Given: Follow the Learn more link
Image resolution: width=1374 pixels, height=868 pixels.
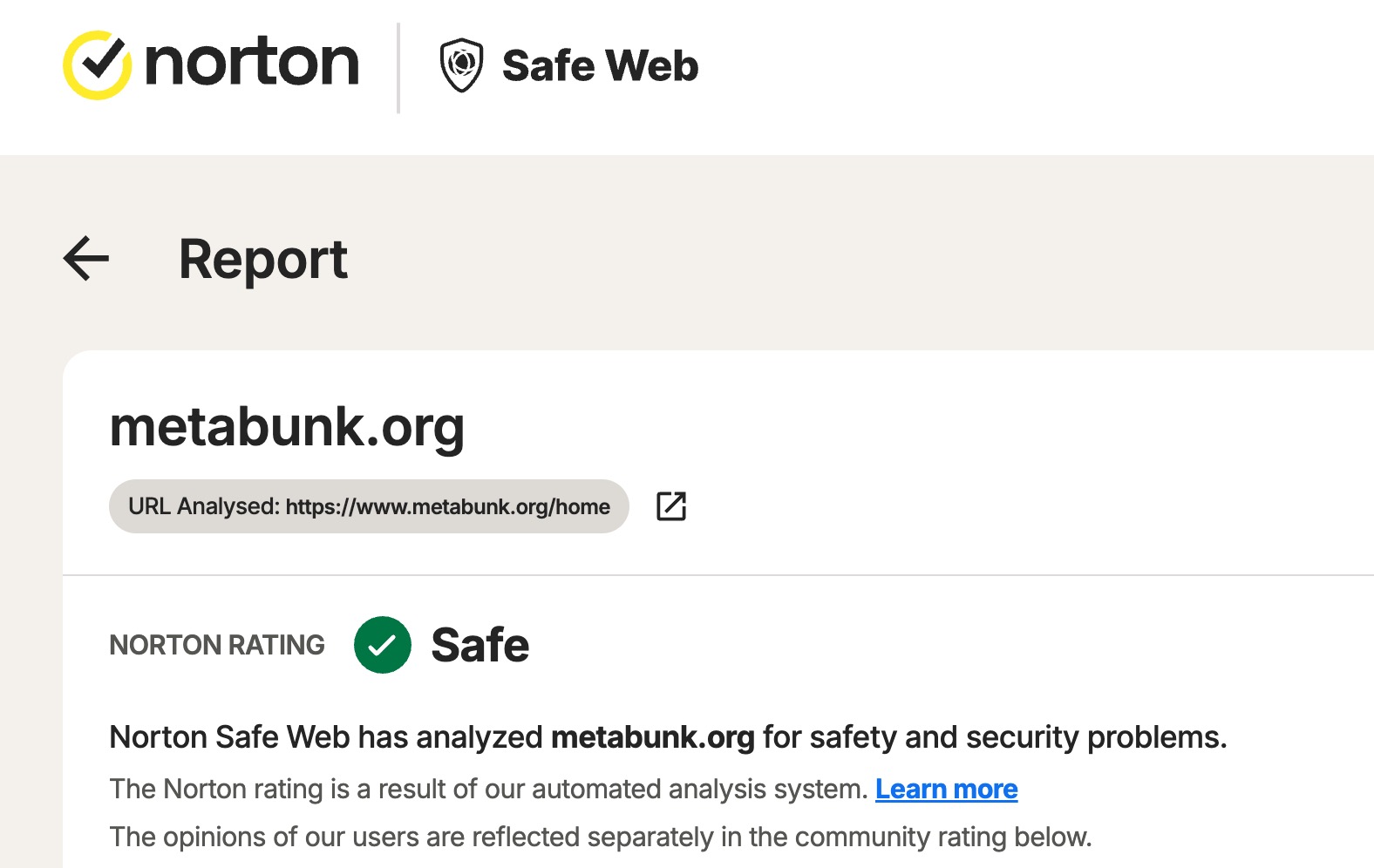Looking at the screenshot, I should (946, 789).
